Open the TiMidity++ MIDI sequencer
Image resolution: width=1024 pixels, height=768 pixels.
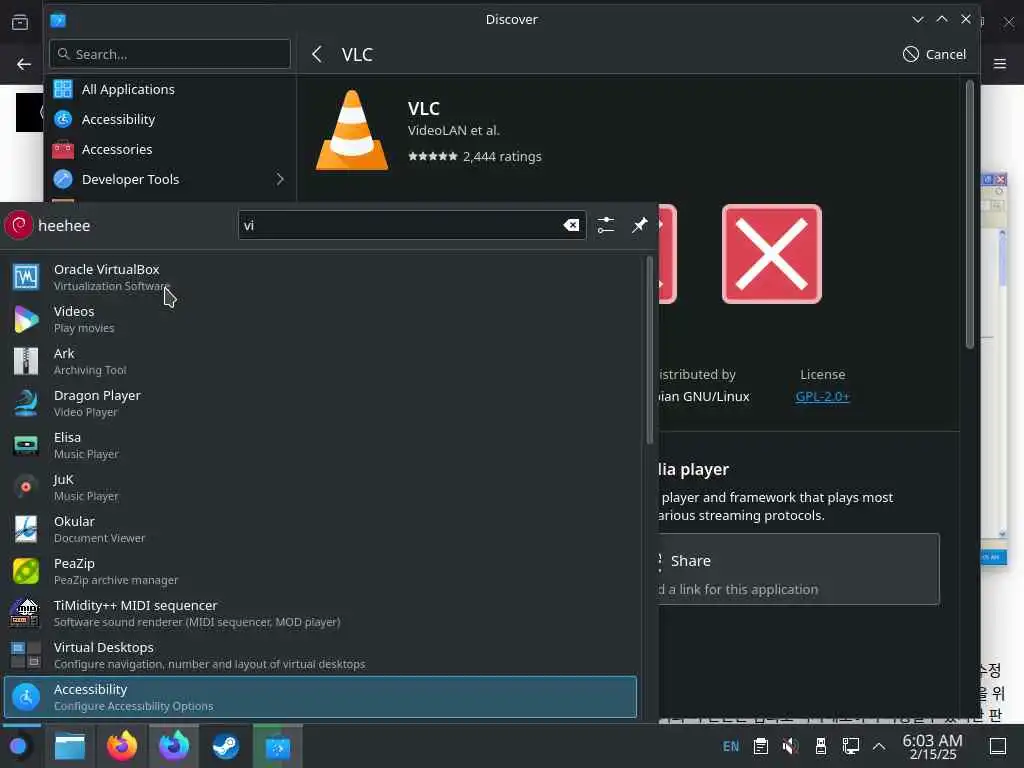pos(320,613)
